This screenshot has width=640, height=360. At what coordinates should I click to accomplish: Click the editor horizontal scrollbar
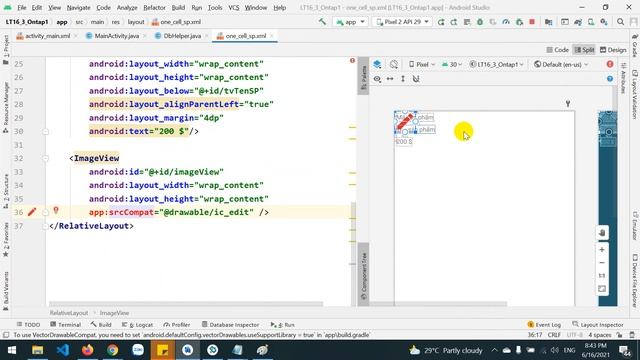[x=186, y=304]
